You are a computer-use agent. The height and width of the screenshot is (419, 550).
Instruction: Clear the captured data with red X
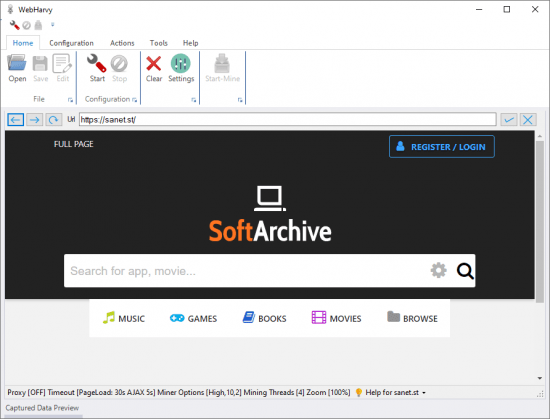(154, 68)
